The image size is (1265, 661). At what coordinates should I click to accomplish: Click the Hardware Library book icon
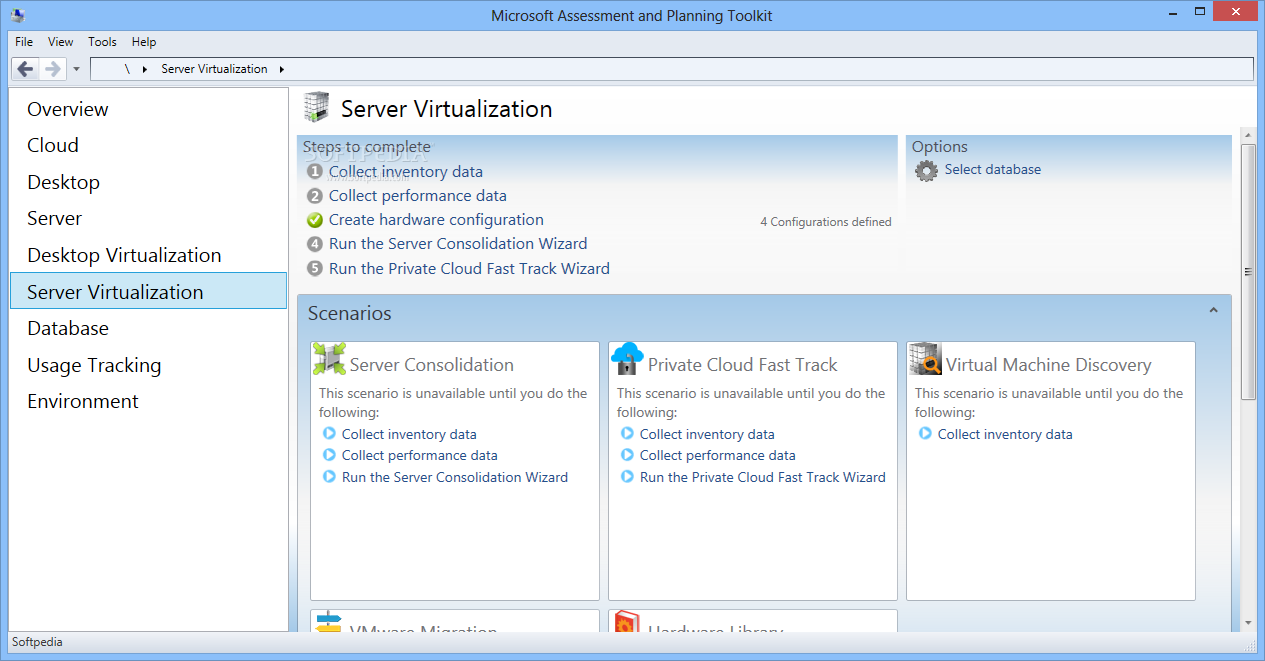click(x=627, y=622)
